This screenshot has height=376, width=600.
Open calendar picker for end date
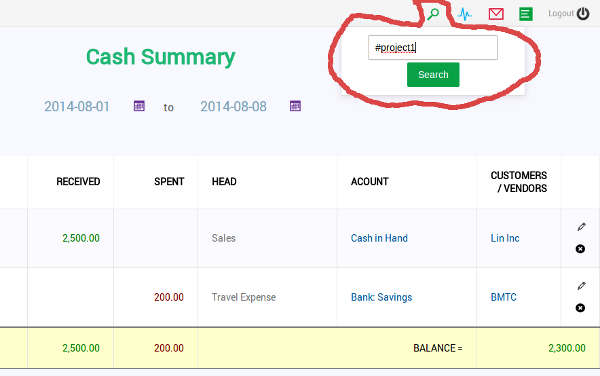(295, 106)
